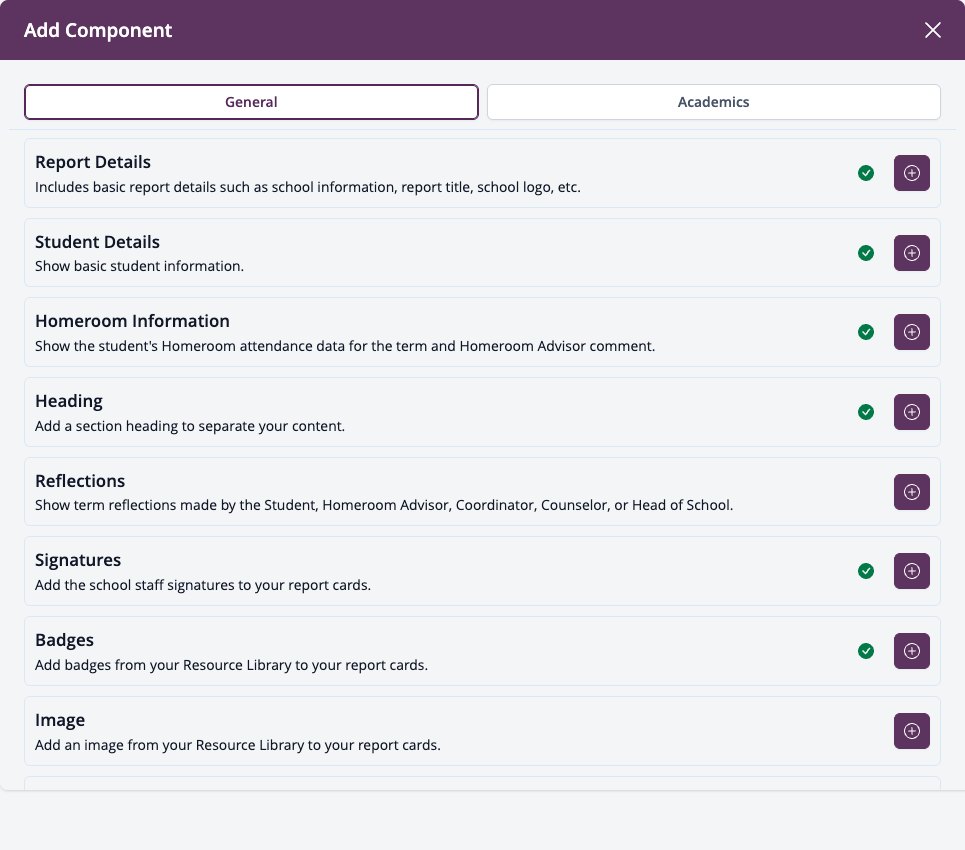The width and height of the screenshot is (965, 850).
Task: Close the Add Component dialog
Action: (x=932, y=30)
